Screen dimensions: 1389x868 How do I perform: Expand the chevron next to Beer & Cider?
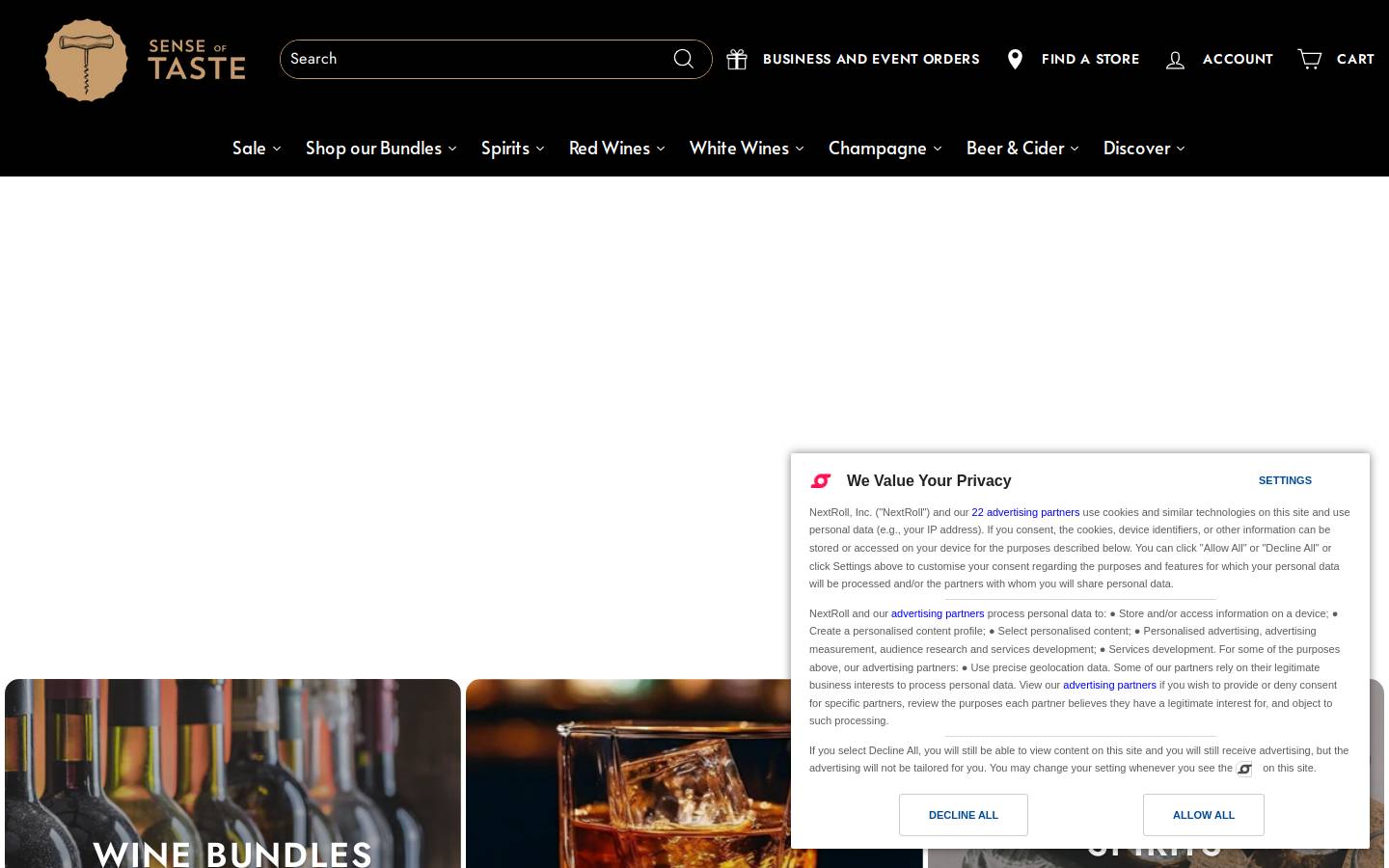(x=1075, y=149)
